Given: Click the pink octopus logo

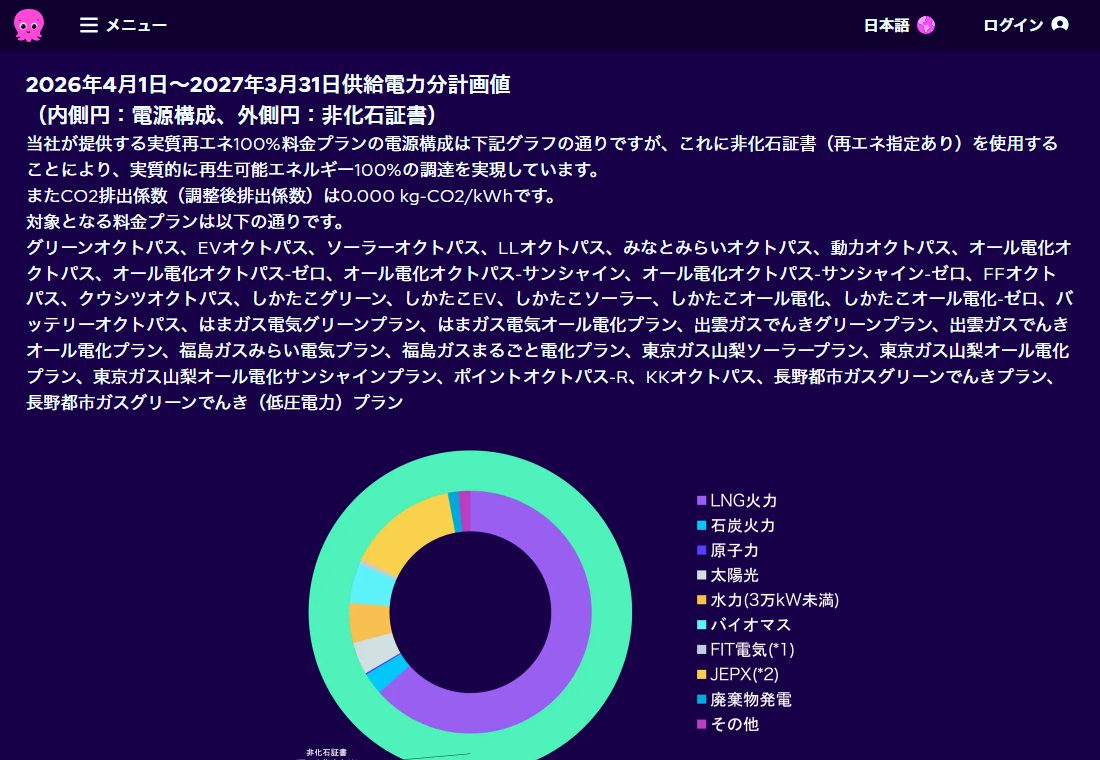Looking at the screenshot, I should point(29,25).
